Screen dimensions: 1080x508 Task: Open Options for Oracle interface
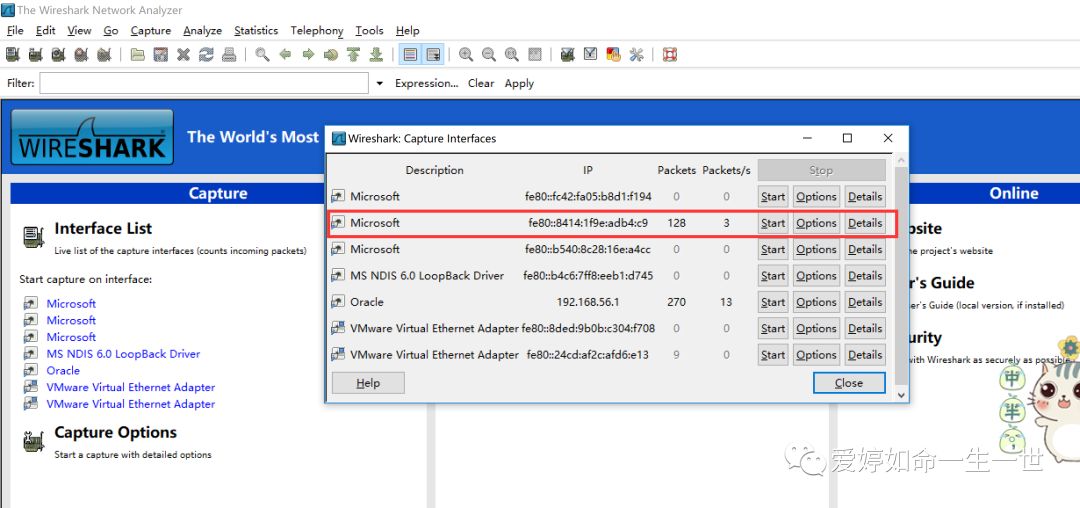click(816, 302)
